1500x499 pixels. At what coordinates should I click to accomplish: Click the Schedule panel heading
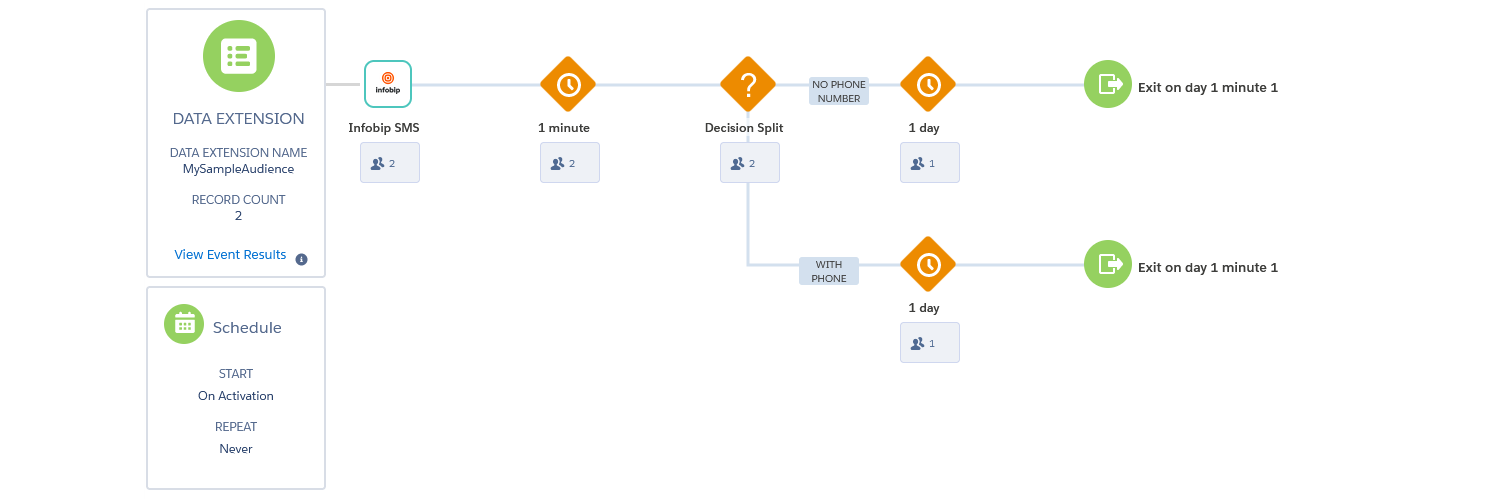click(247, 328)
